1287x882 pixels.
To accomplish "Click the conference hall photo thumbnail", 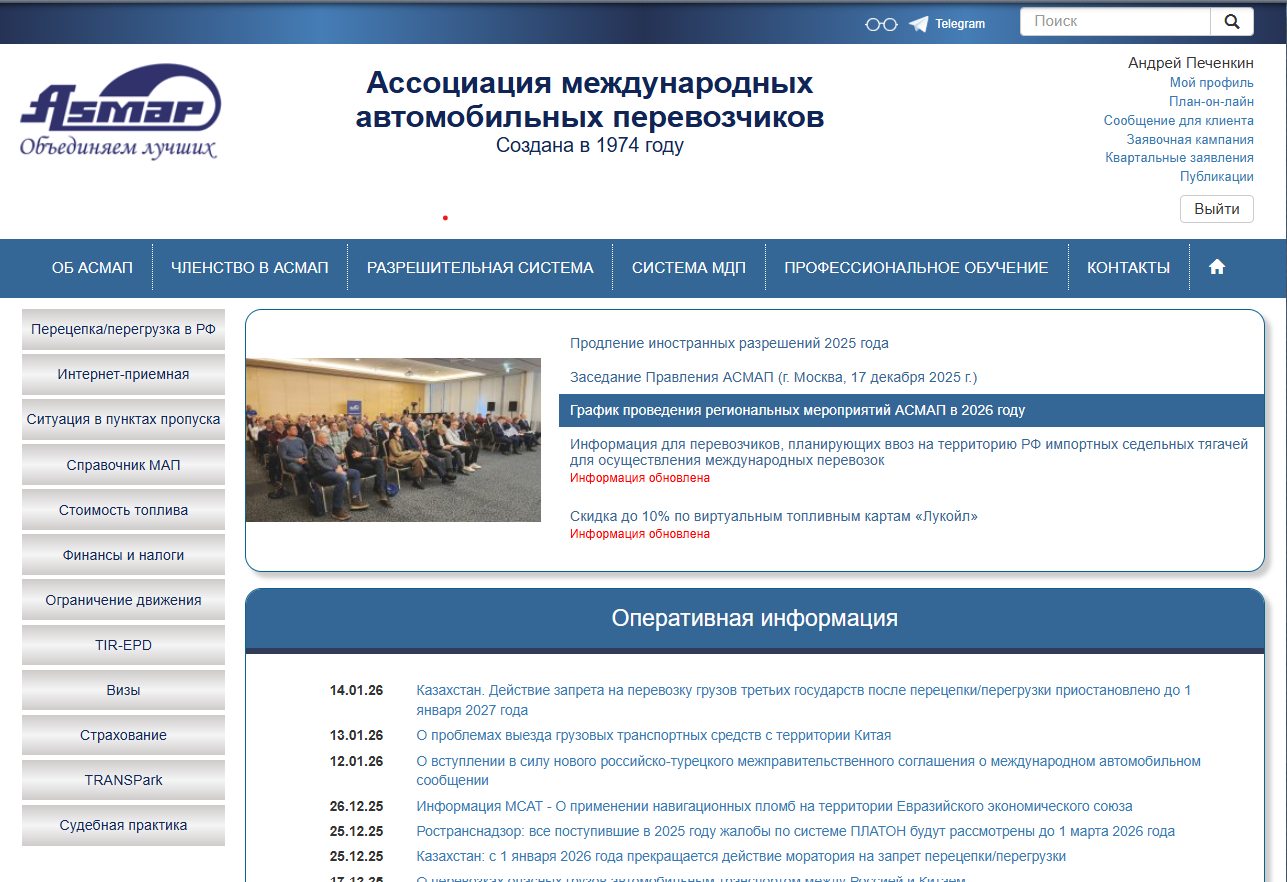I will pyautogui.click(x=393, y=440).
